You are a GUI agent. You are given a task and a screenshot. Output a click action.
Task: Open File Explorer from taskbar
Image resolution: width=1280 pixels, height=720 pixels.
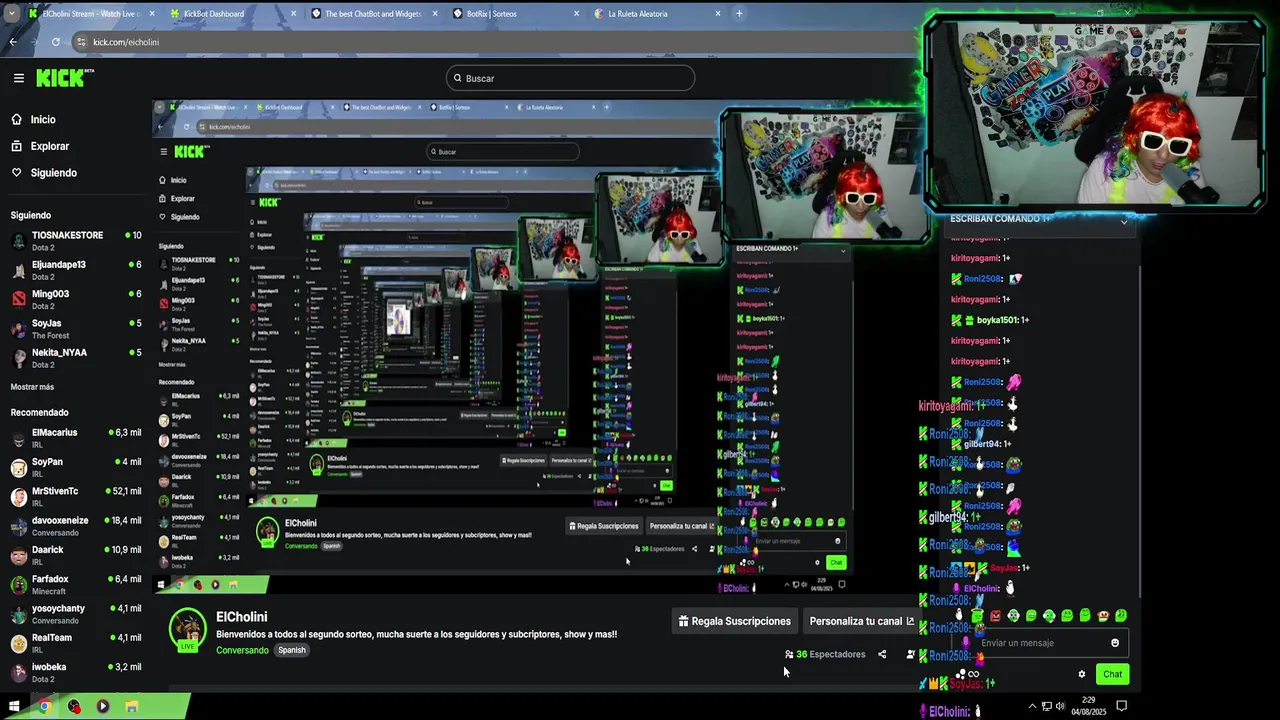[x=131, y=706]
